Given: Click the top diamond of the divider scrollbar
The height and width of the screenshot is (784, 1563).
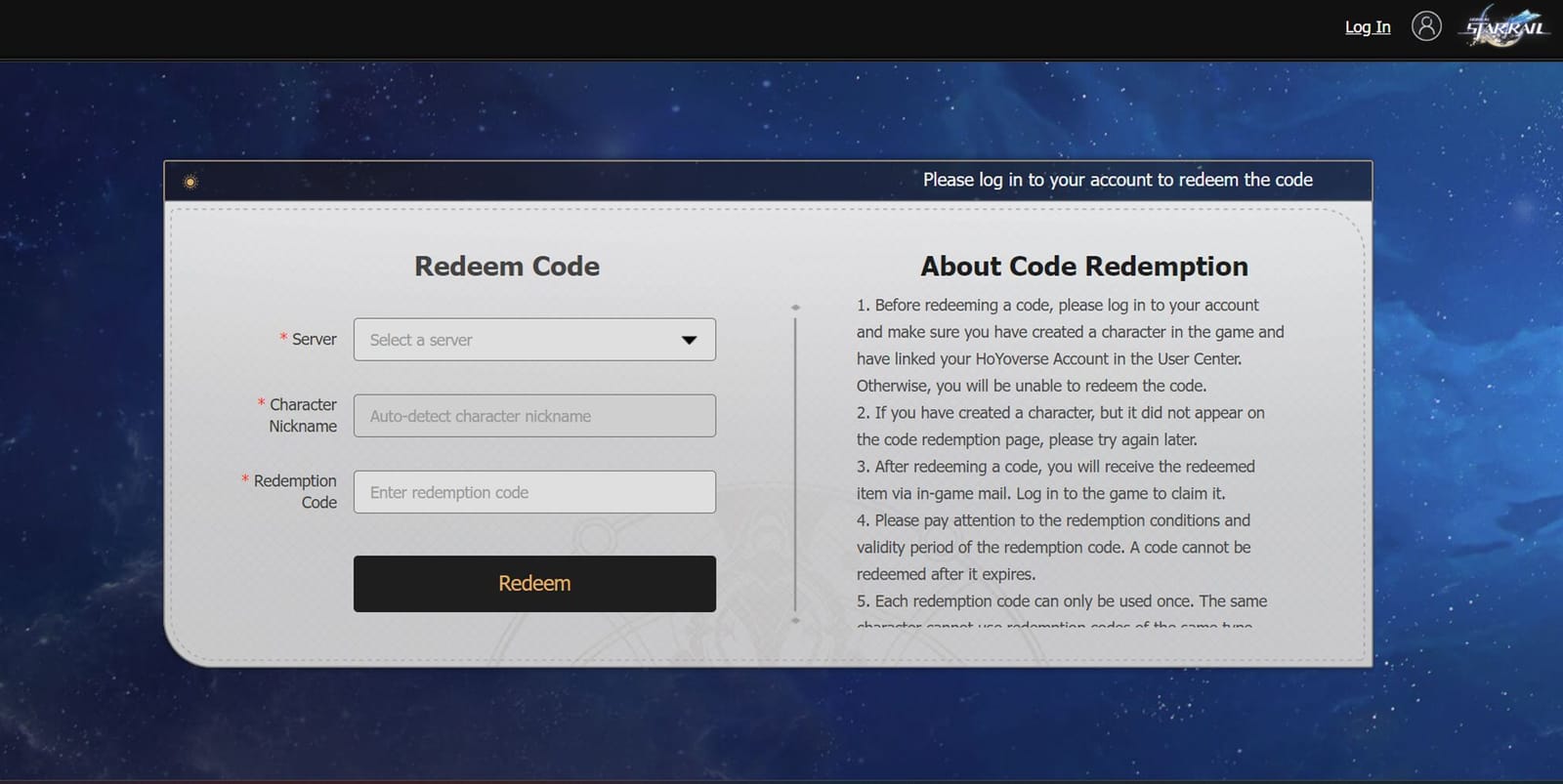Looking at the screenshot, I should pos(795,308).
